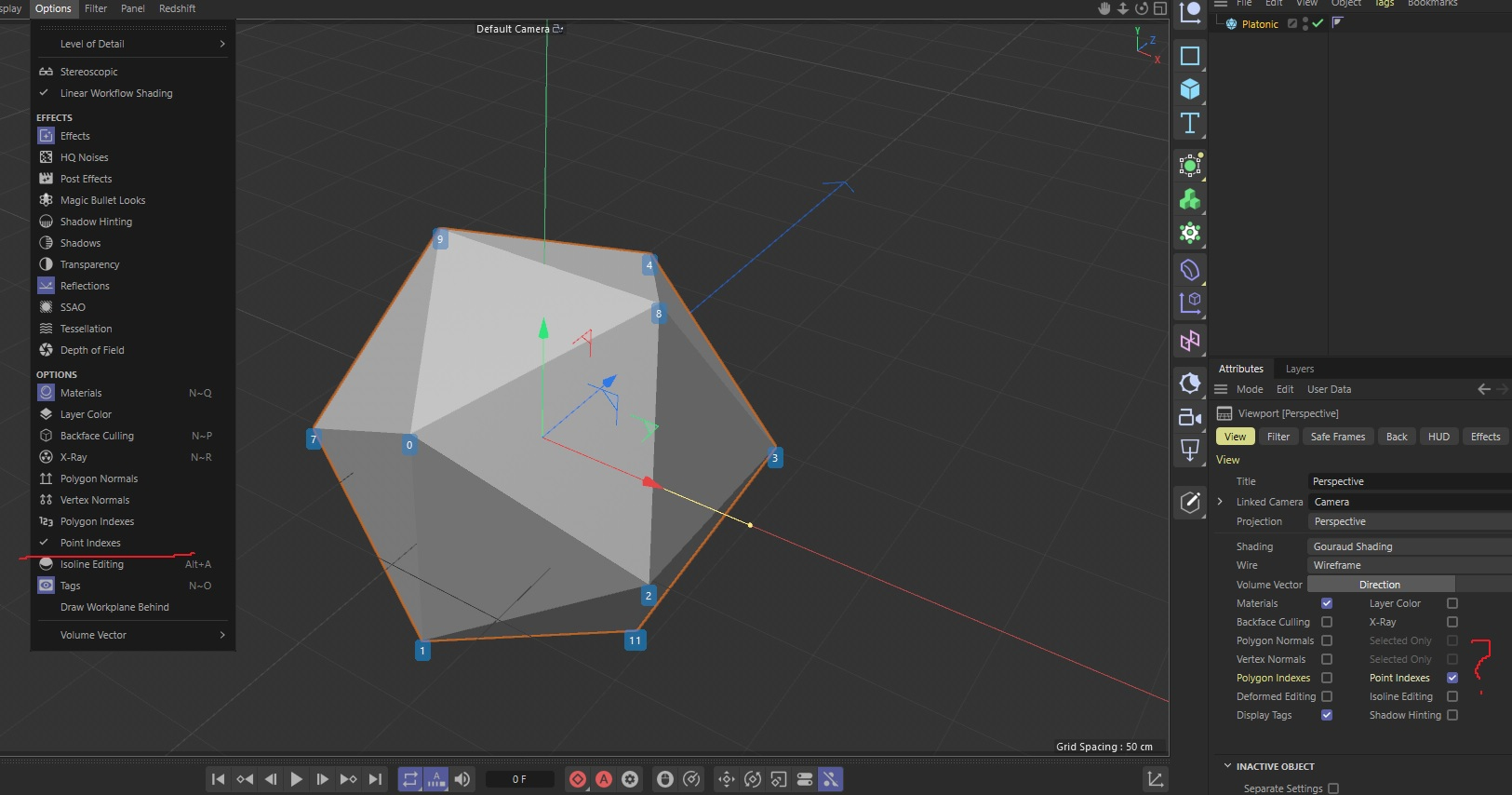Enable the Polygon Indexes checkbox
The width and height of the screenshot is (1512, 795).
pyautogui.click(x=1327, y=678)
